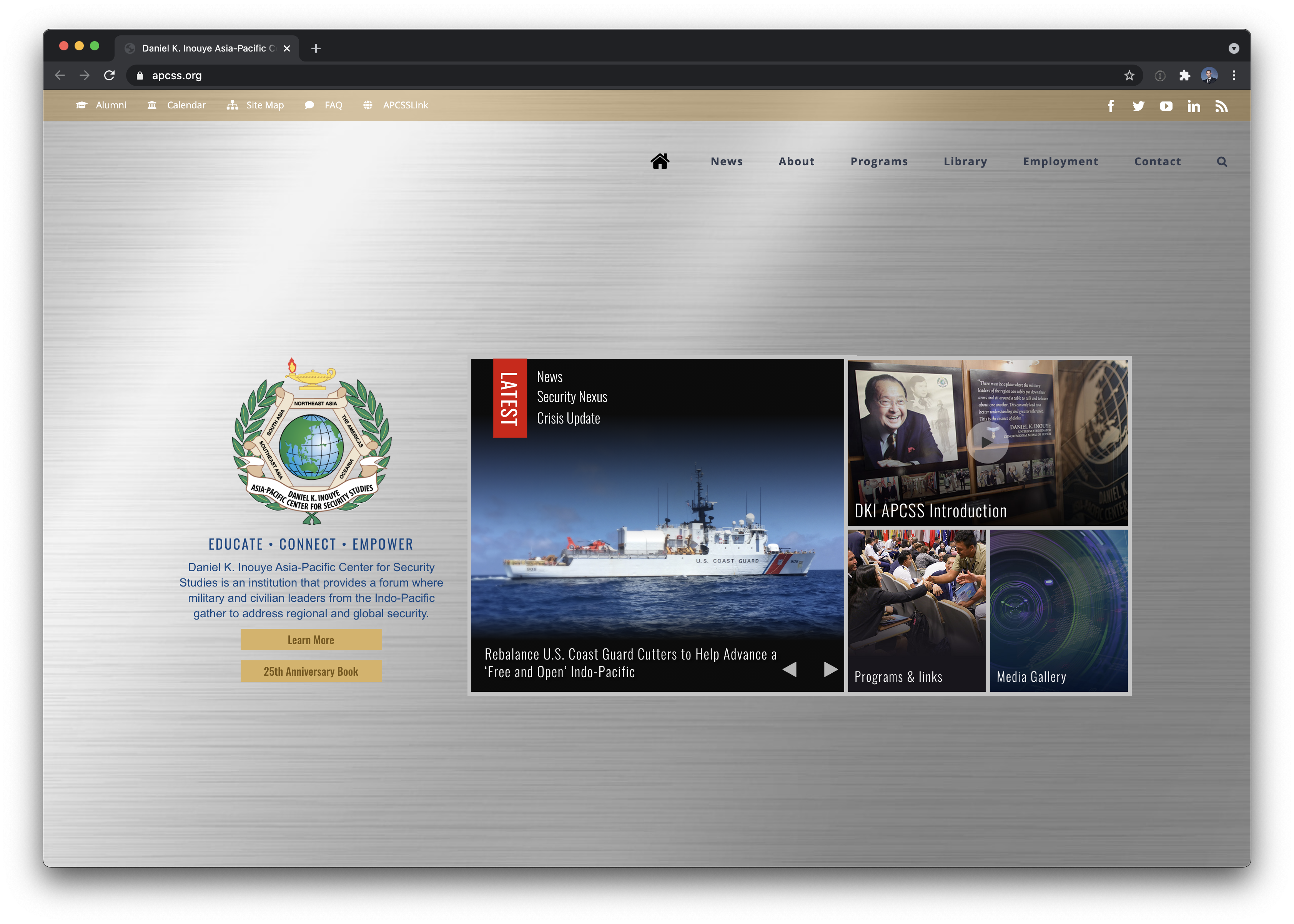Open the Chrome profile avatar
The height and width of the screenshot is (924, 1294).
[x=1209, y=76]
